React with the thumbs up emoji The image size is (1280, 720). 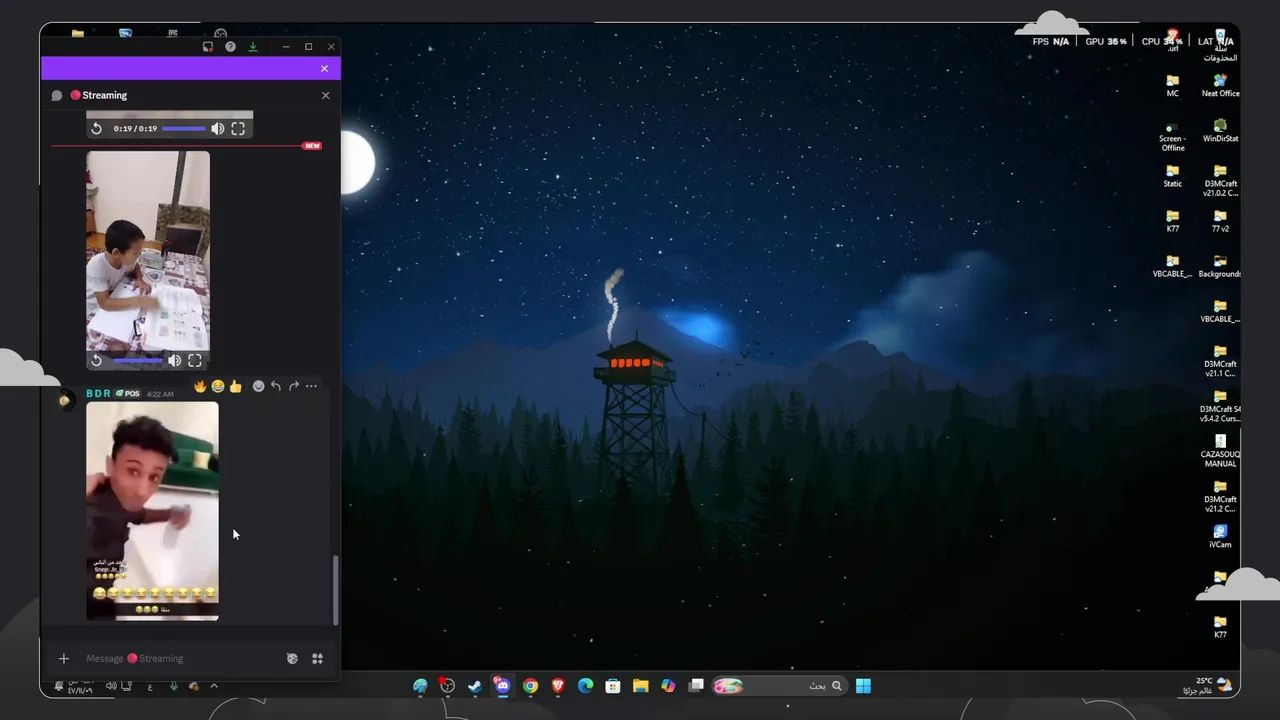coord(235,386)
